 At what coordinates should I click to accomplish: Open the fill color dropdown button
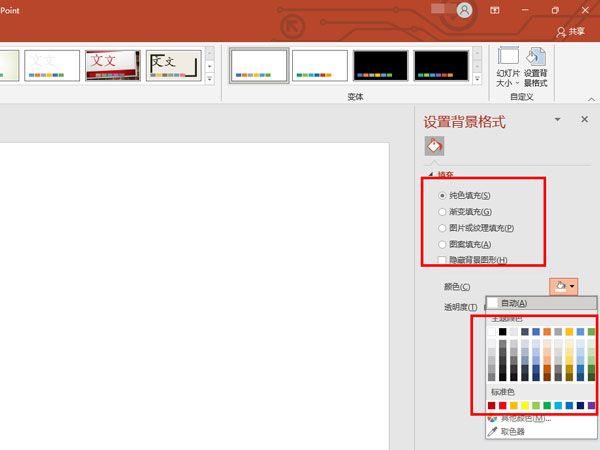point(564,286)
